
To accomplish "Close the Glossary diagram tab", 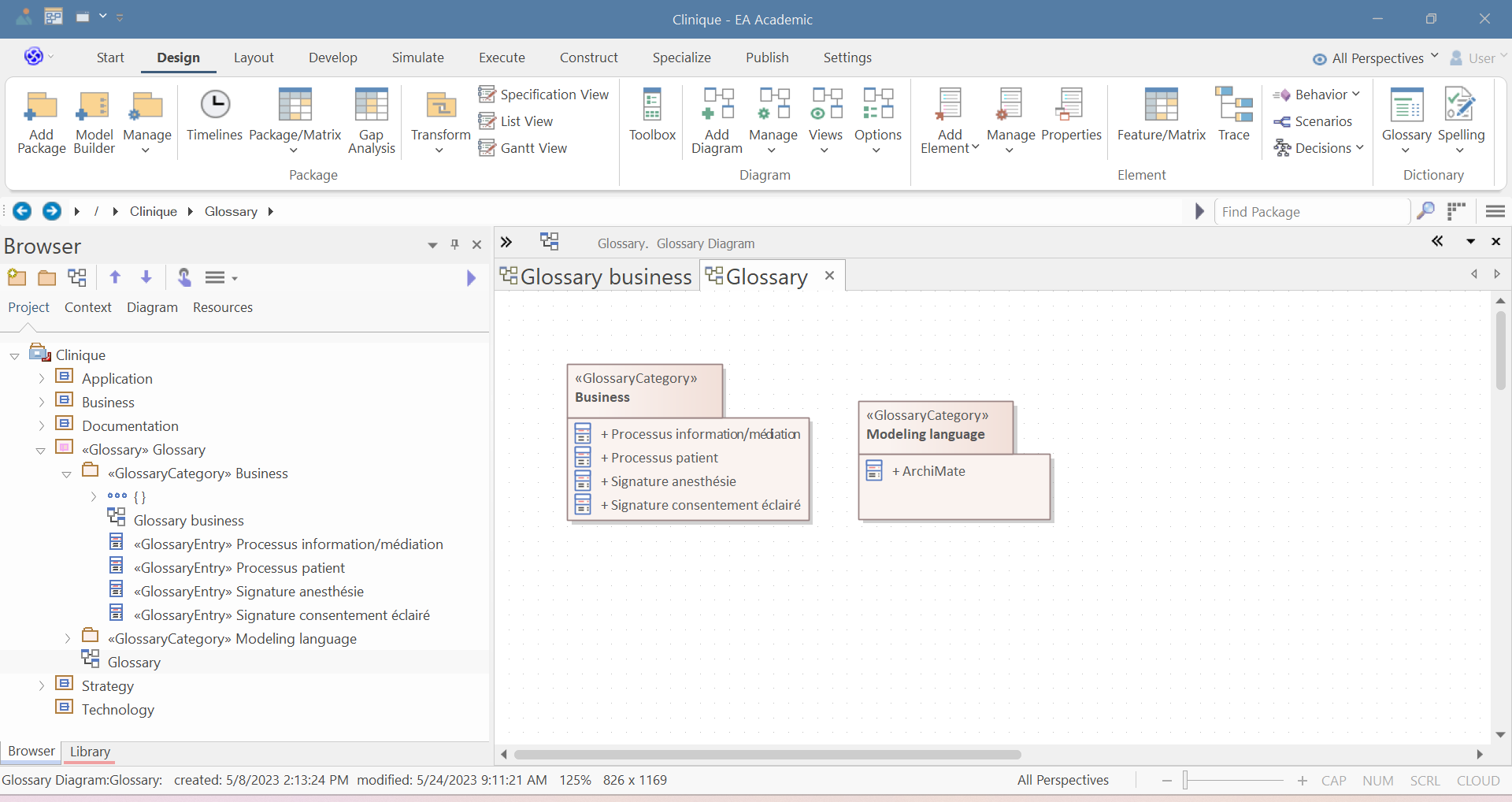I will coord(829,275).
